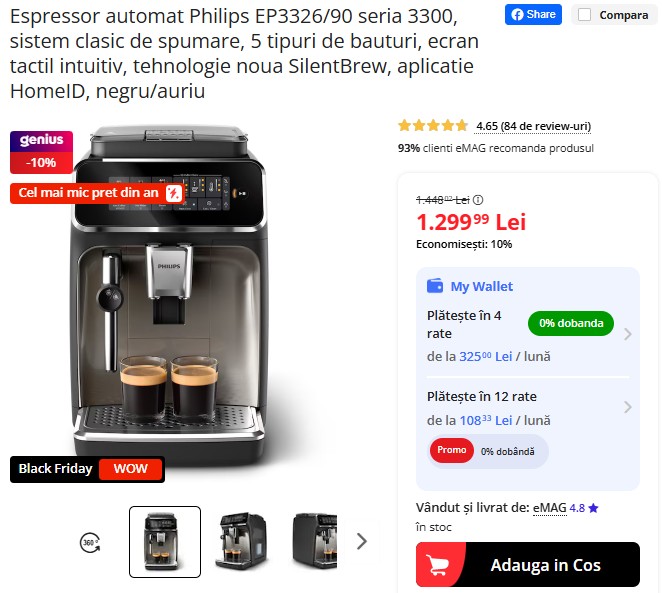Click the Black Friday WOW badge
Image resolution: width=662 pixels, height=593 pixels.
point(87,469)
